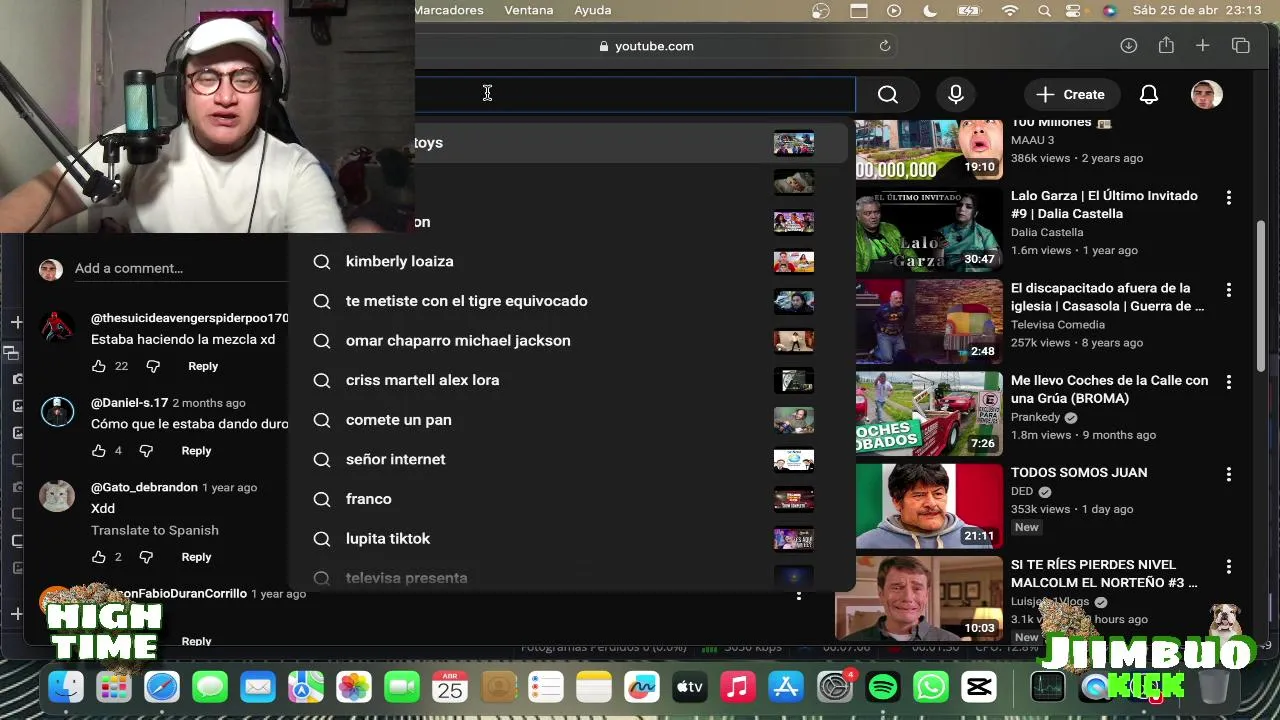Viewport: 1280px width, 720px height.
Task: Open the "Lalo Garza | El Último Invitado" video thumbnail
Action: click(x=928, y=230)
